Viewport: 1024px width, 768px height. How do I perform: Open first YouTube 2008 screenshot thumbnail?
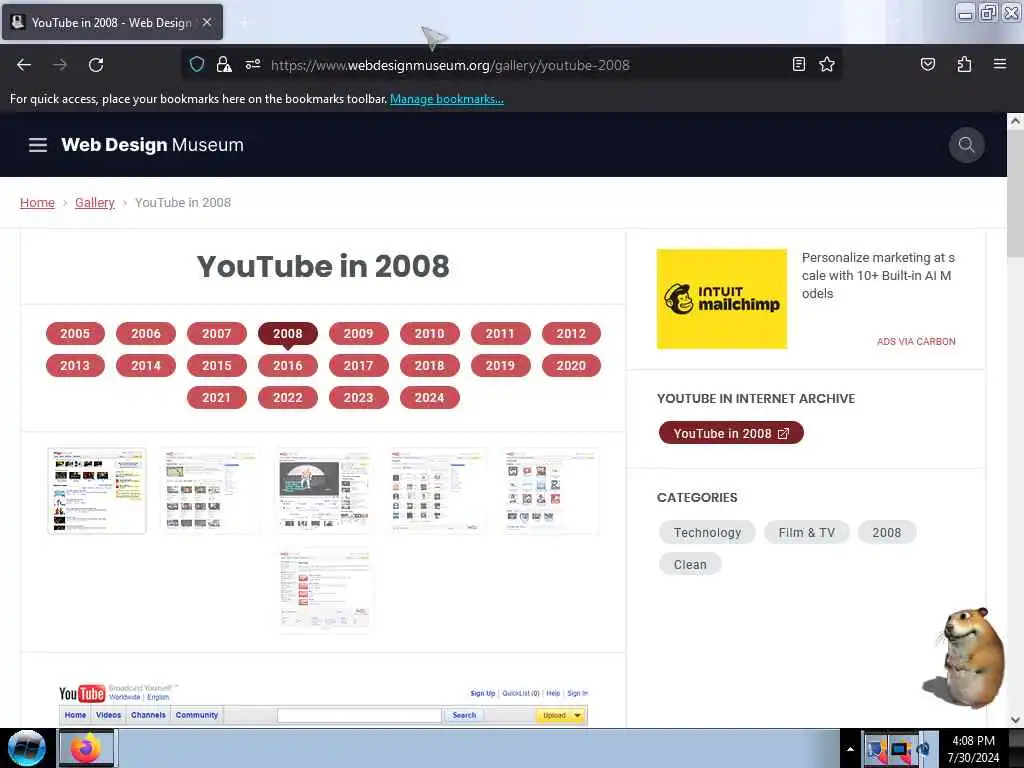point(97,490)
